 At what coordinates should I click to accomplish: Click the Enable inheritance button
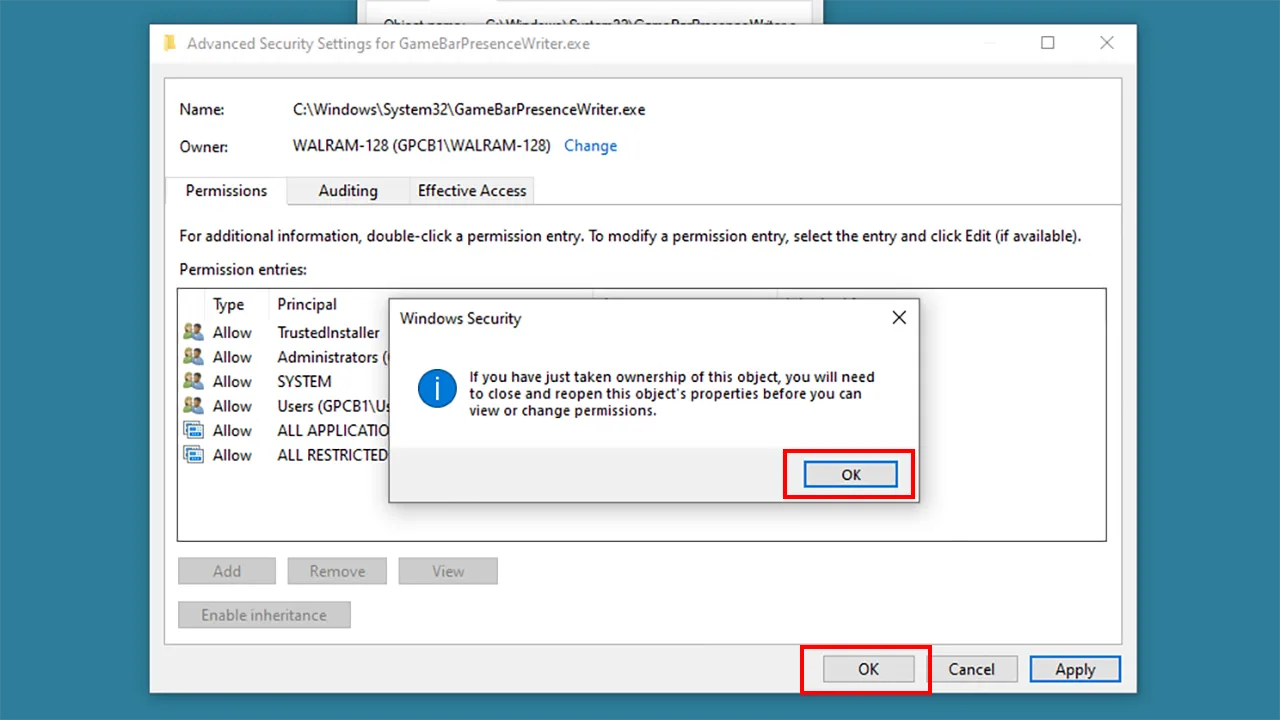tap(264, 615)
